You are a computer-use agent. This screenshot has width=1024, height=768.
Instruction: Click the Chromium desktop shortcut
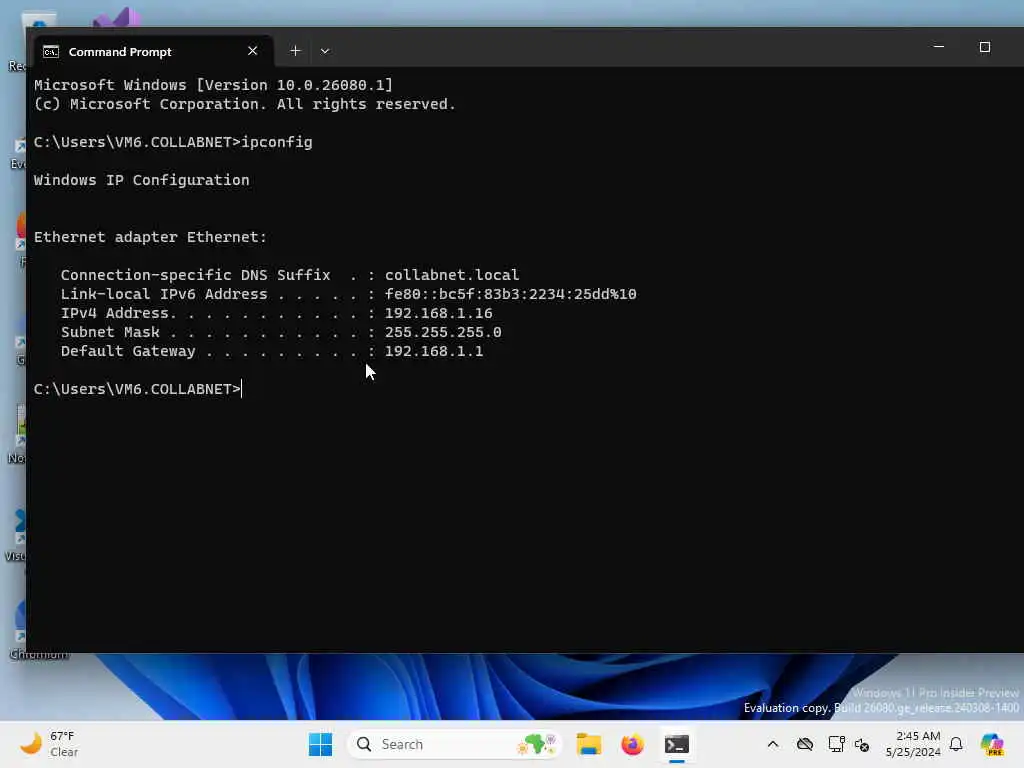(x=22, y=629)
